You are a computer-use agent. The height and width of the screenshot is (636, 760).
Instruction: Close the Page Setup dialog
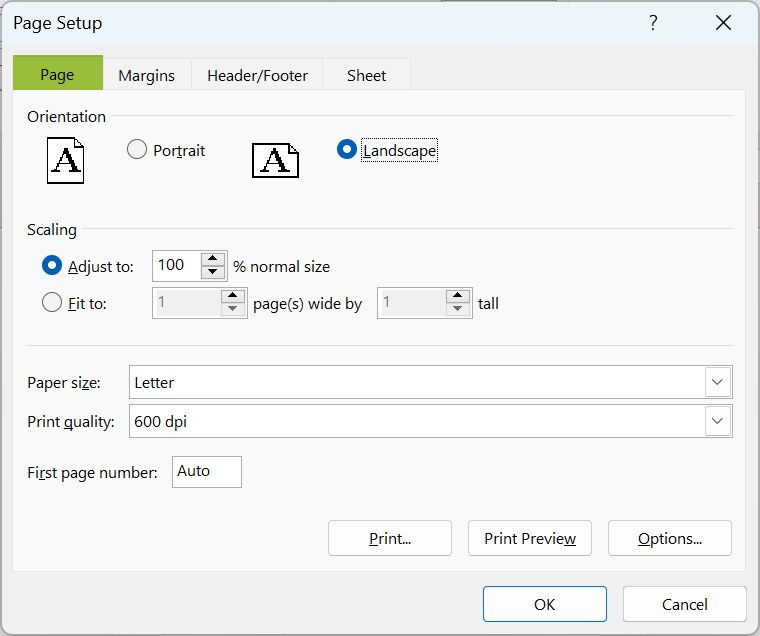click(723, 23)
